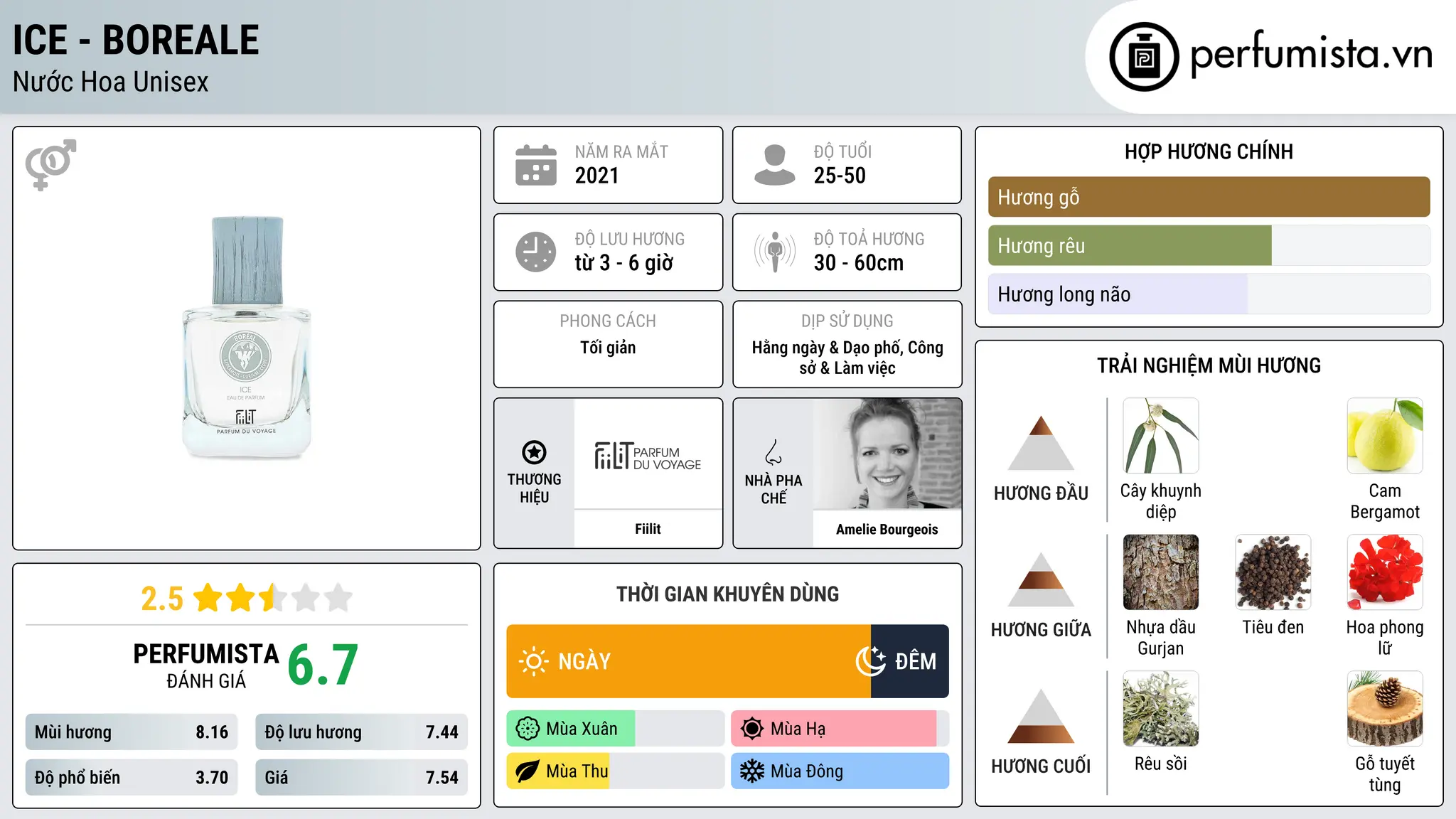Select the Gỗ tuyết tùng note image

coord(1385,709)
